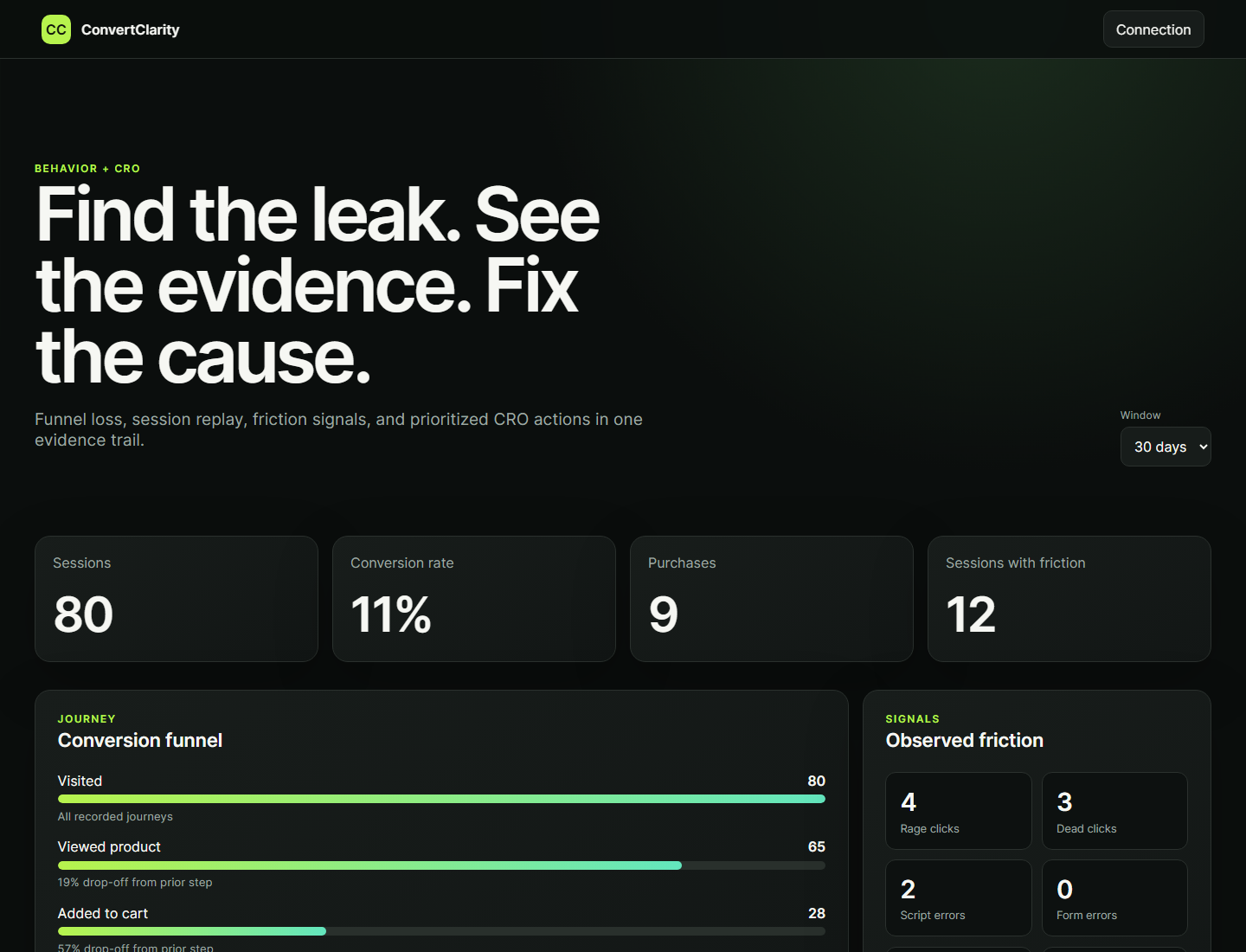
Task: Select the Script errors signal tile
Action: tap(959, 897)
